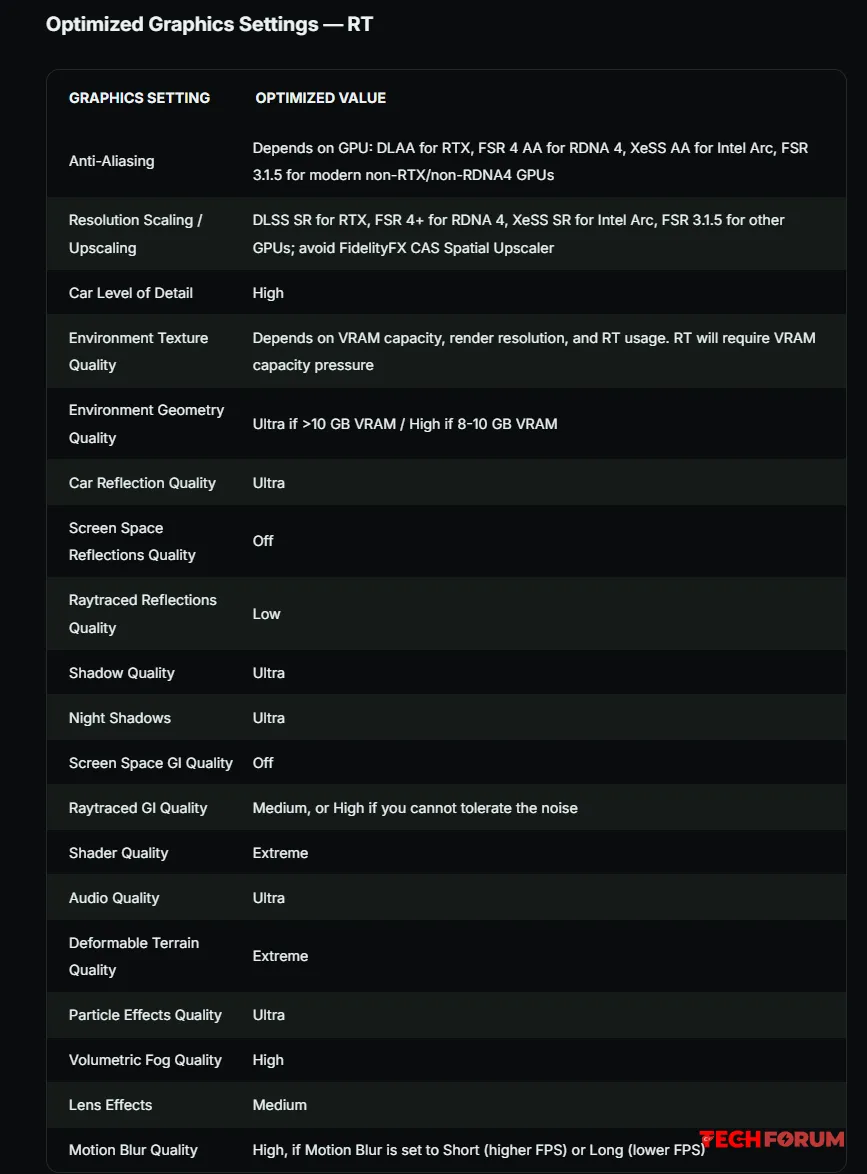Click the Night Shadows label
The height and width of the screenshot is (1174, 867).
coord(120,718)
